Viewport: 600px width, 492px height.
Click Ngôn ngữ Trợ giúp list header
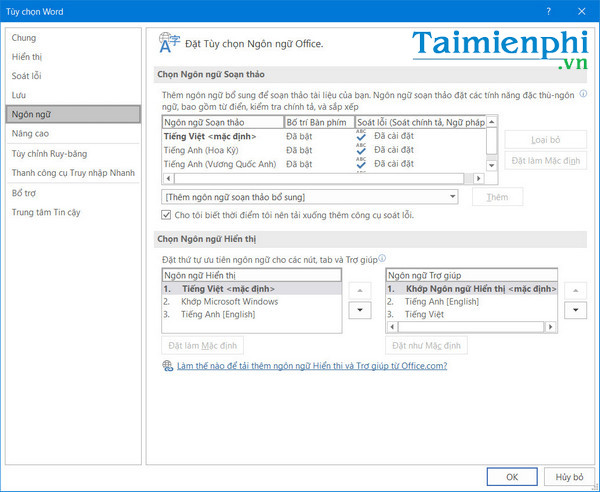pyautogui.click(x=471, y=275)
